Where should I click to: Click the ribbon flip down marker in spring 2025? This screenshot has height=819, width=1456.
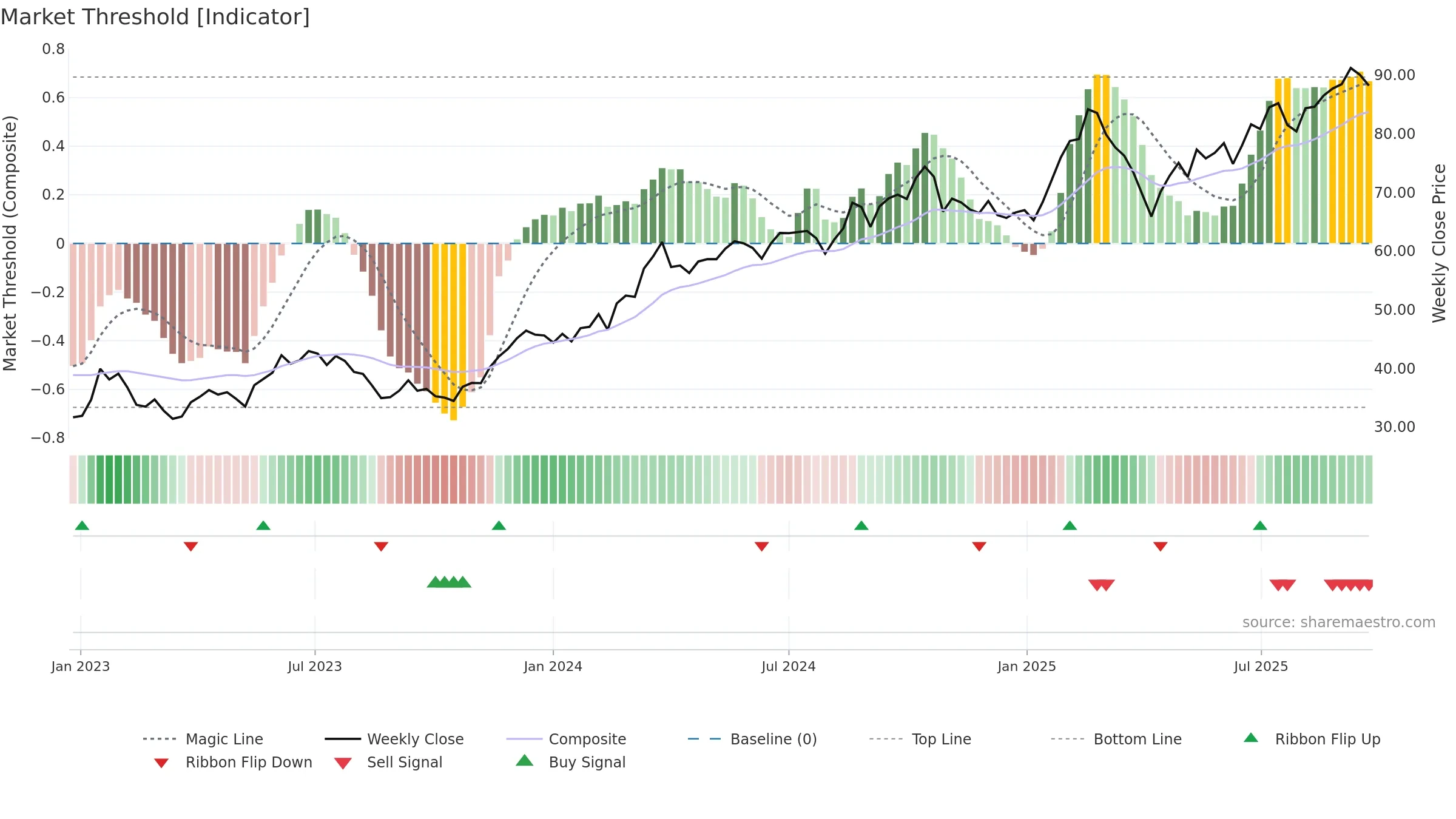pyautogui.click(x=1161, y=547)
